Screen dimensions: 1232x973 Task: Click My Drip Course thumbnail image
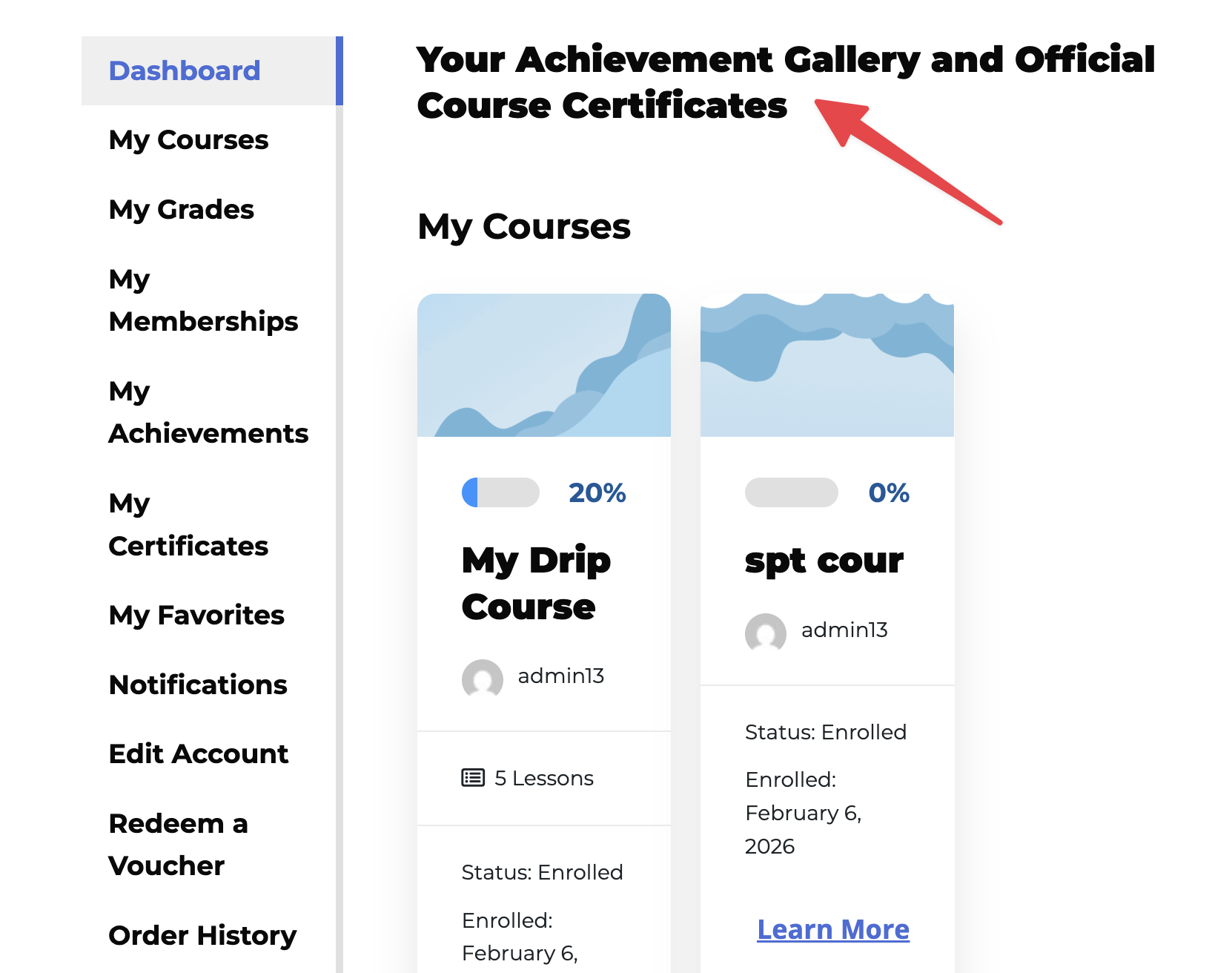tap(544, 365)
